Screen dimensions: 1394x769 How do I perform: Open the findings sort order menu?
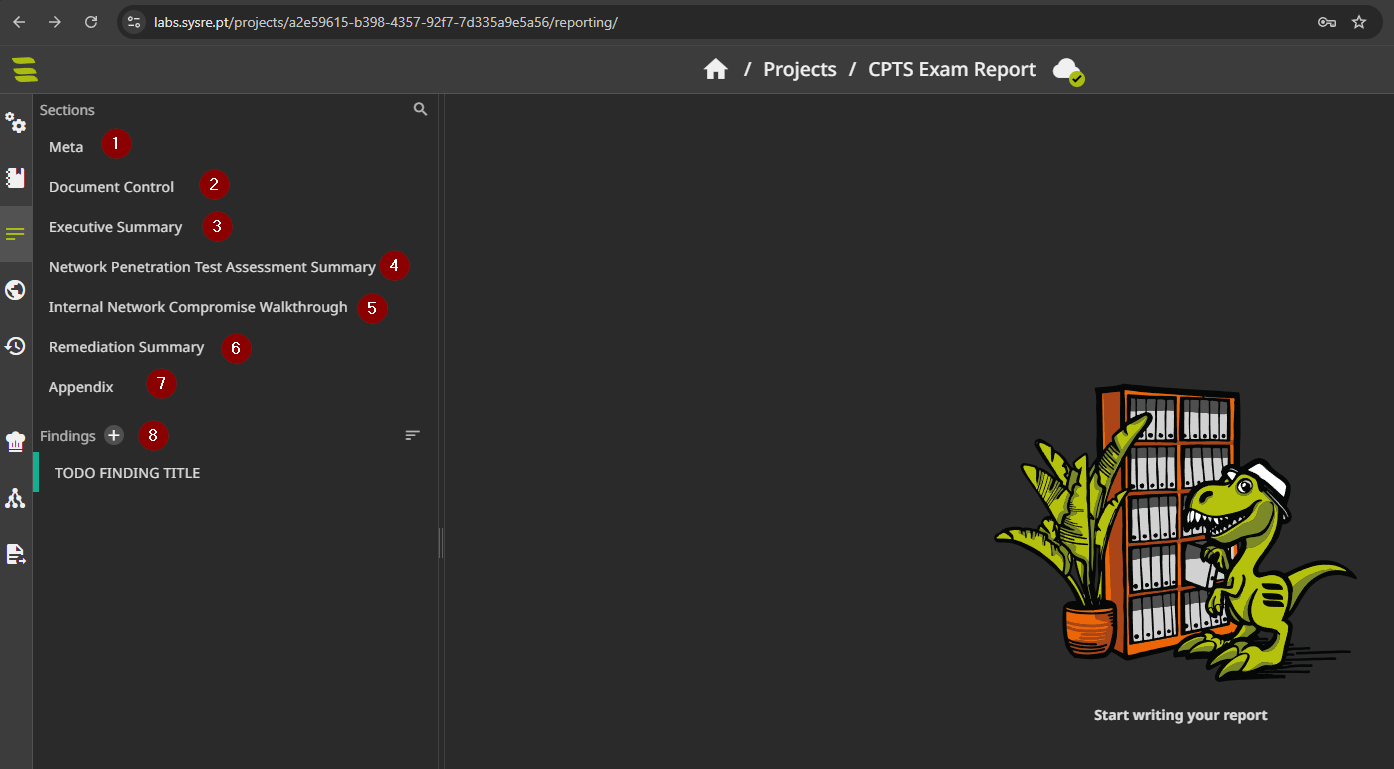[412, 435]
